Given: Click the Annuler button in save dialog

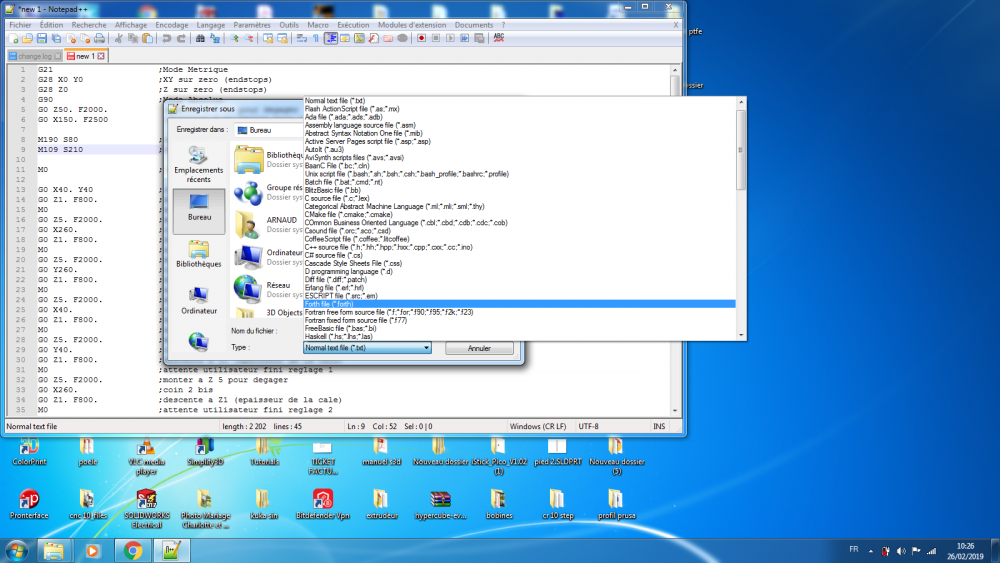Looking at the screenshot, I should [479, 348].
